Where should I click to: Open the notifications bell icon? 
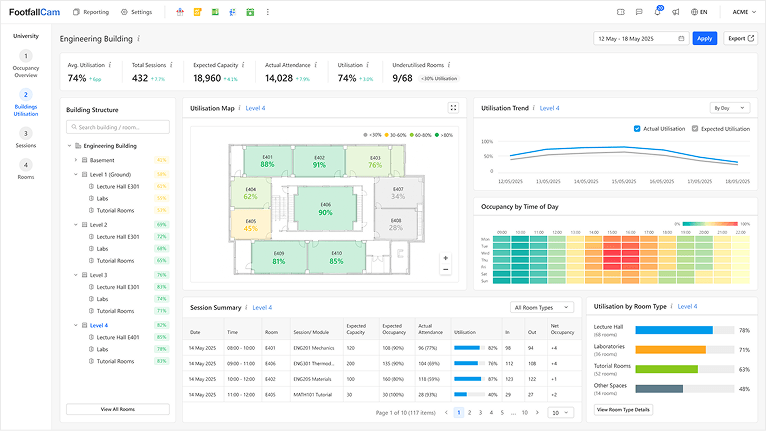coord(658,12)
